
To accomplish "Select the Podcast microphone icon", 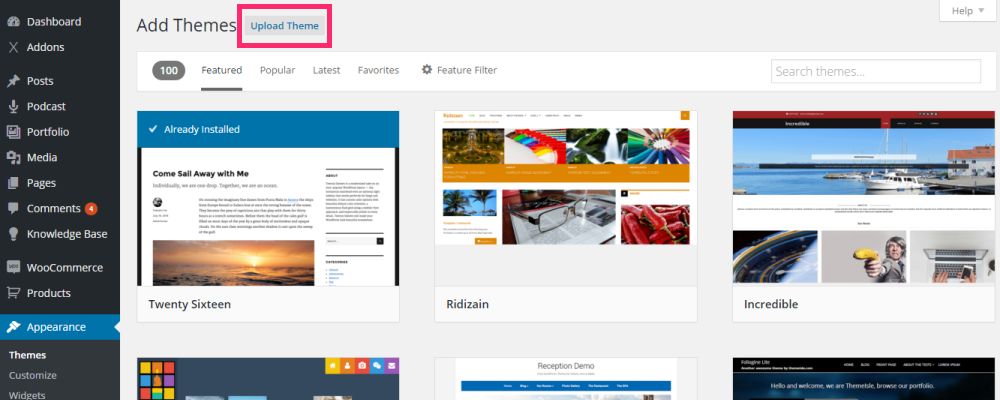I will click(13, 107).
